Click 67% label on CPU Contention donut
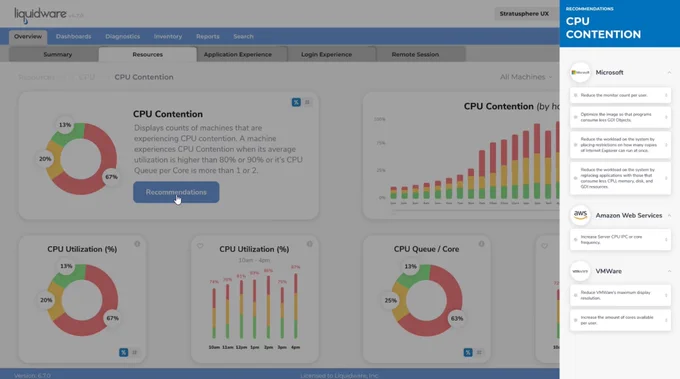 [x=111, y=177]
